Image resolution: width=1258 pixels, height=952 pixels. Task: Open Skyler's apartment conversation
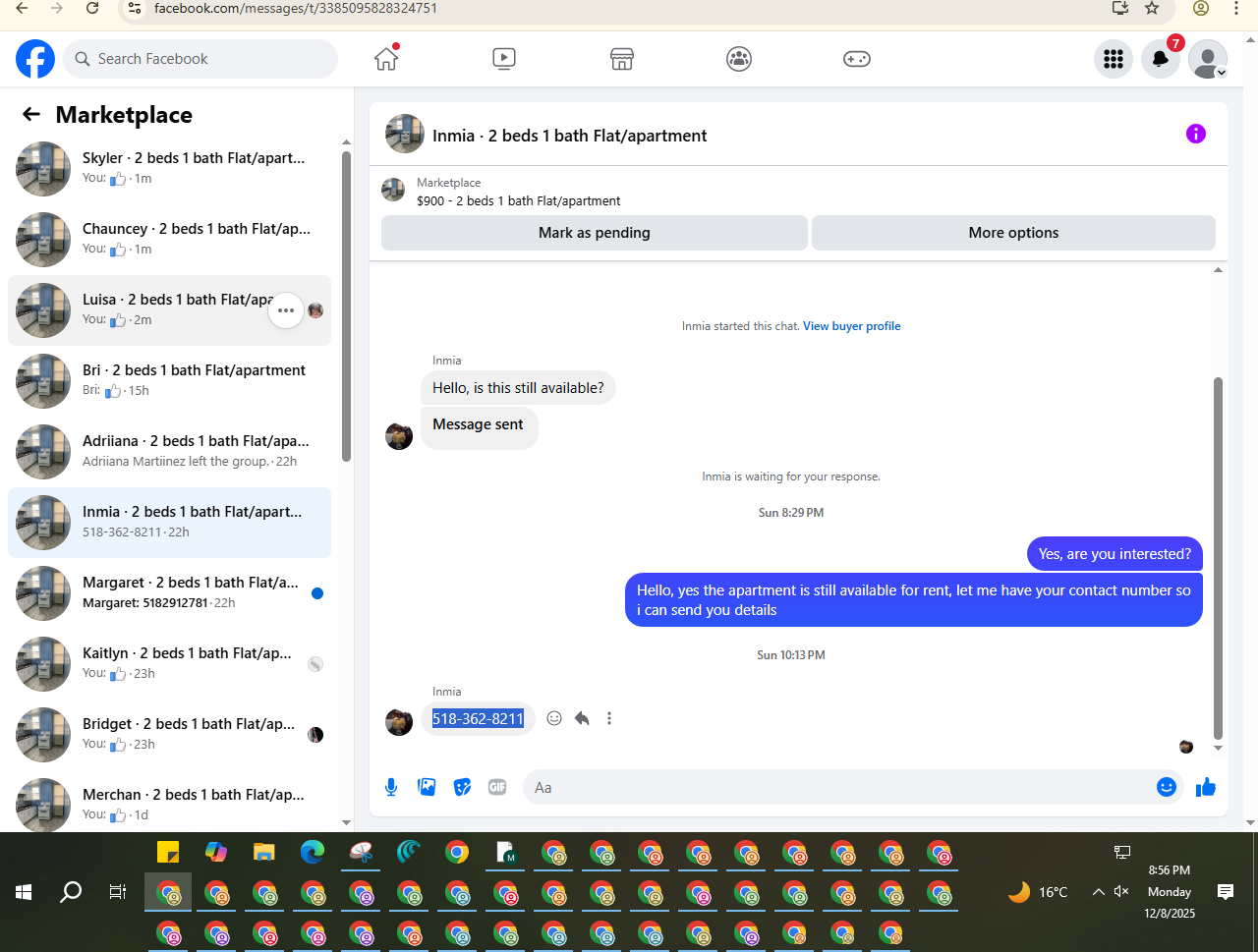169,168
